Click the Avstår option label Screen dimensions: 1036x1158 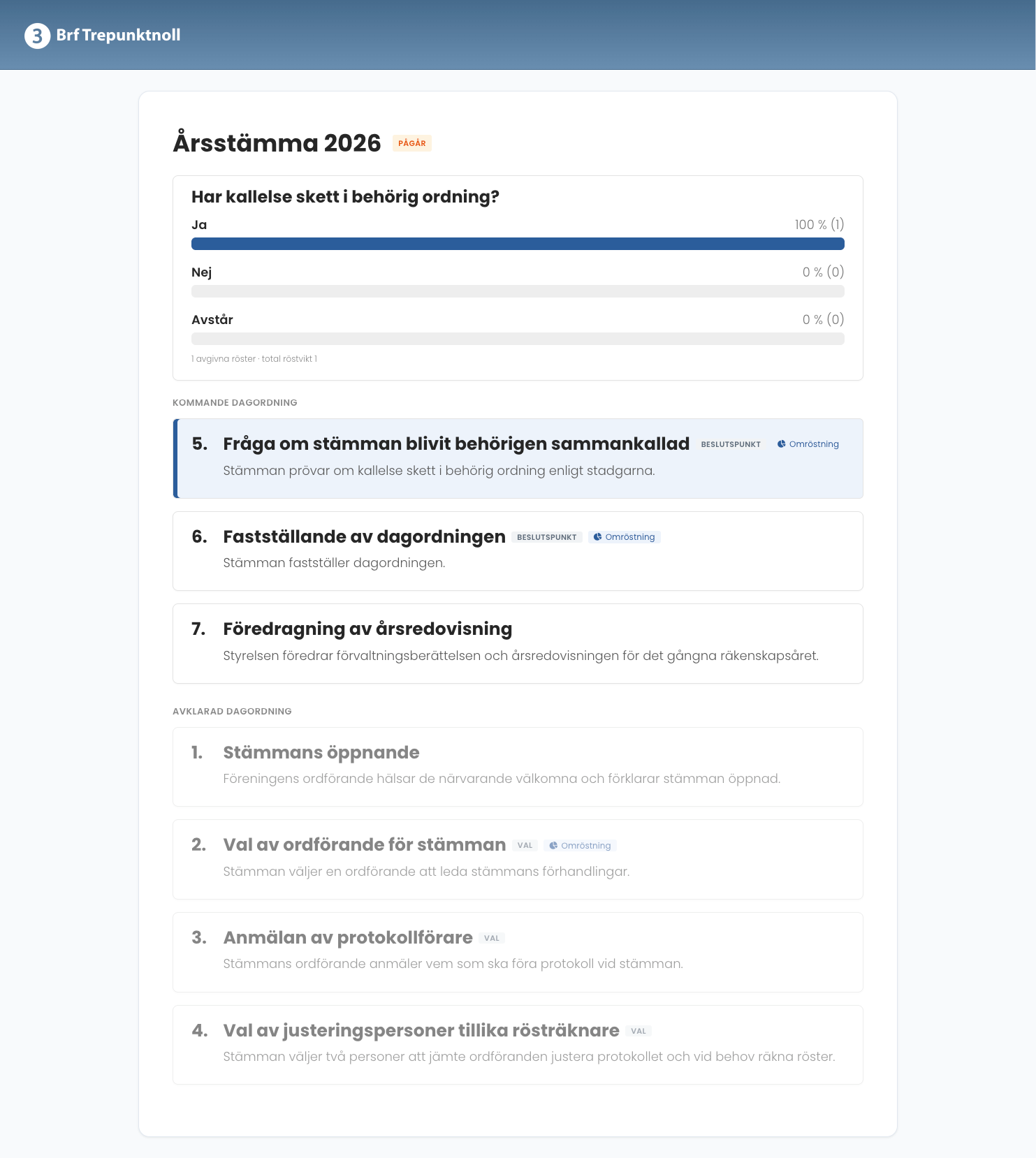click(x=212, y=320)
